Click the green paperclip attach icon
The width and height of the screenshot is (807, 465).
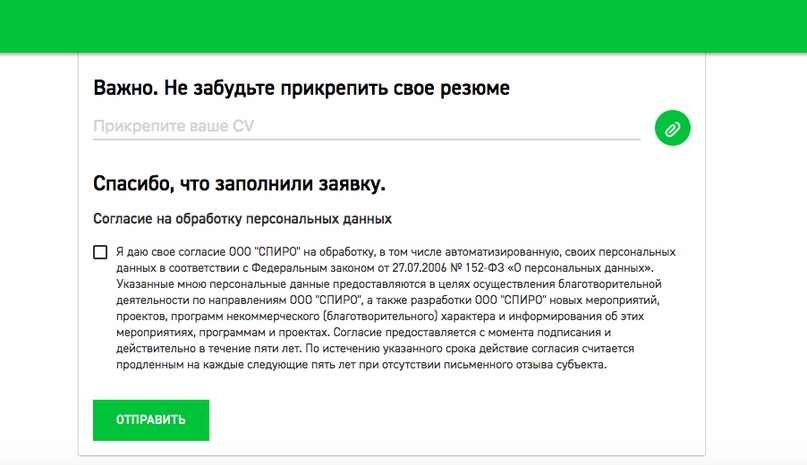[672, 128]
